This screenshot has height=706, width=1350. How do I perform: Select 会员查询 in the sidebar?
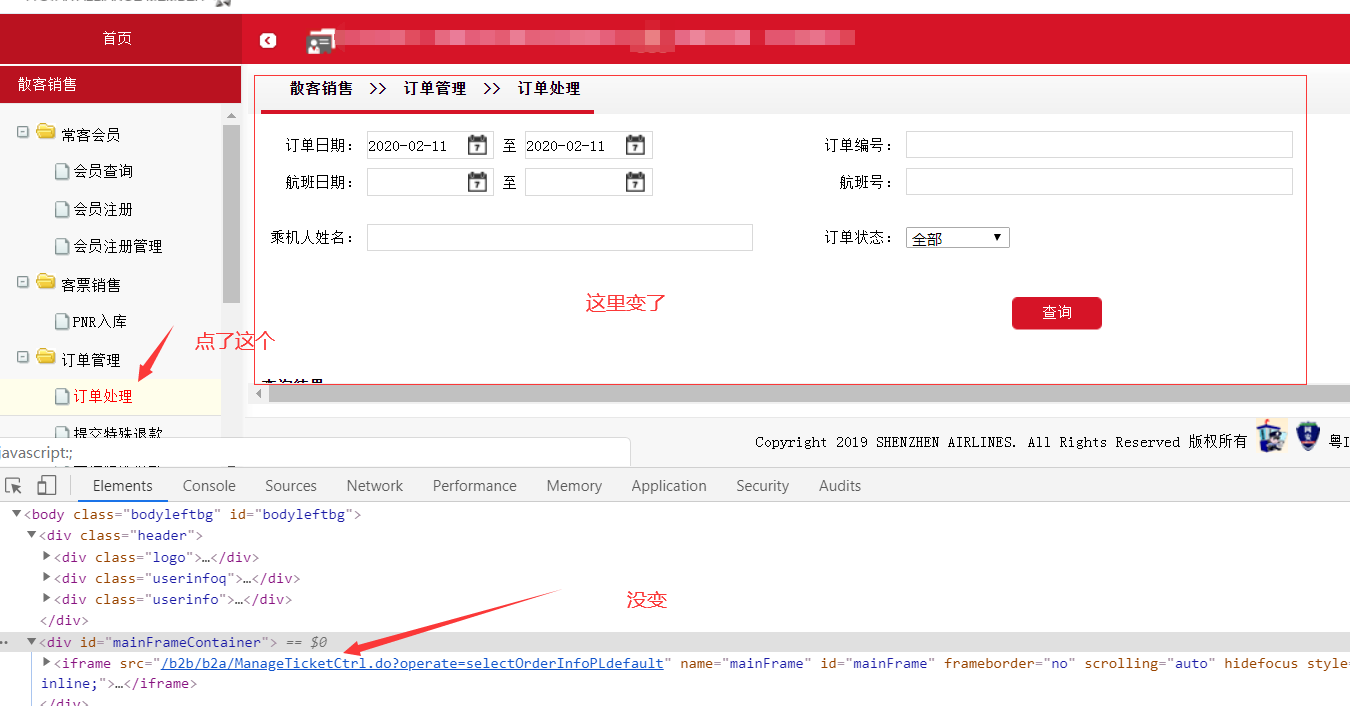(103, 172)
